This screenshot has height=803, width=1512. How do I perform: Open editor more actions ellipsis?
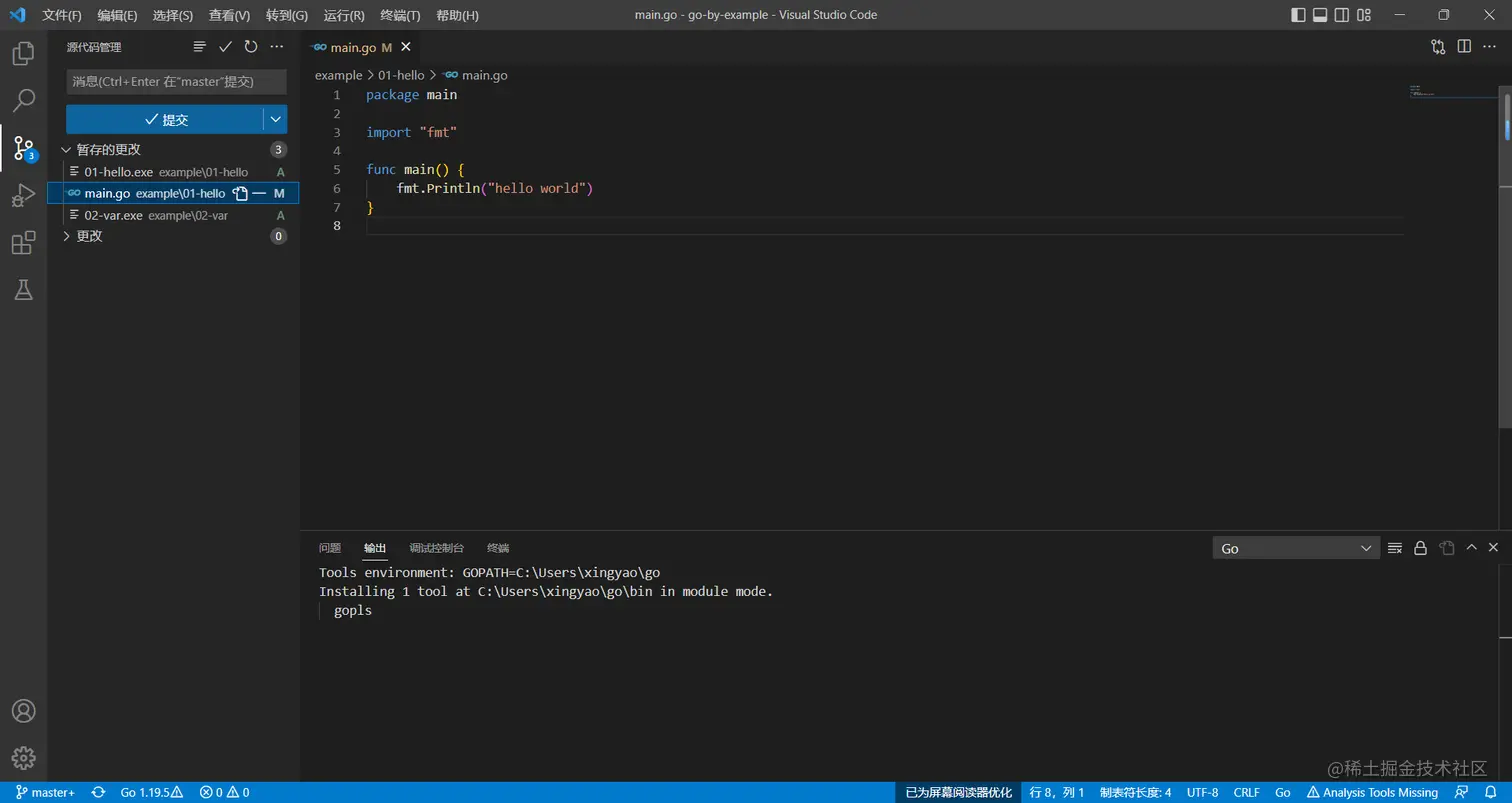(1490, 47)
